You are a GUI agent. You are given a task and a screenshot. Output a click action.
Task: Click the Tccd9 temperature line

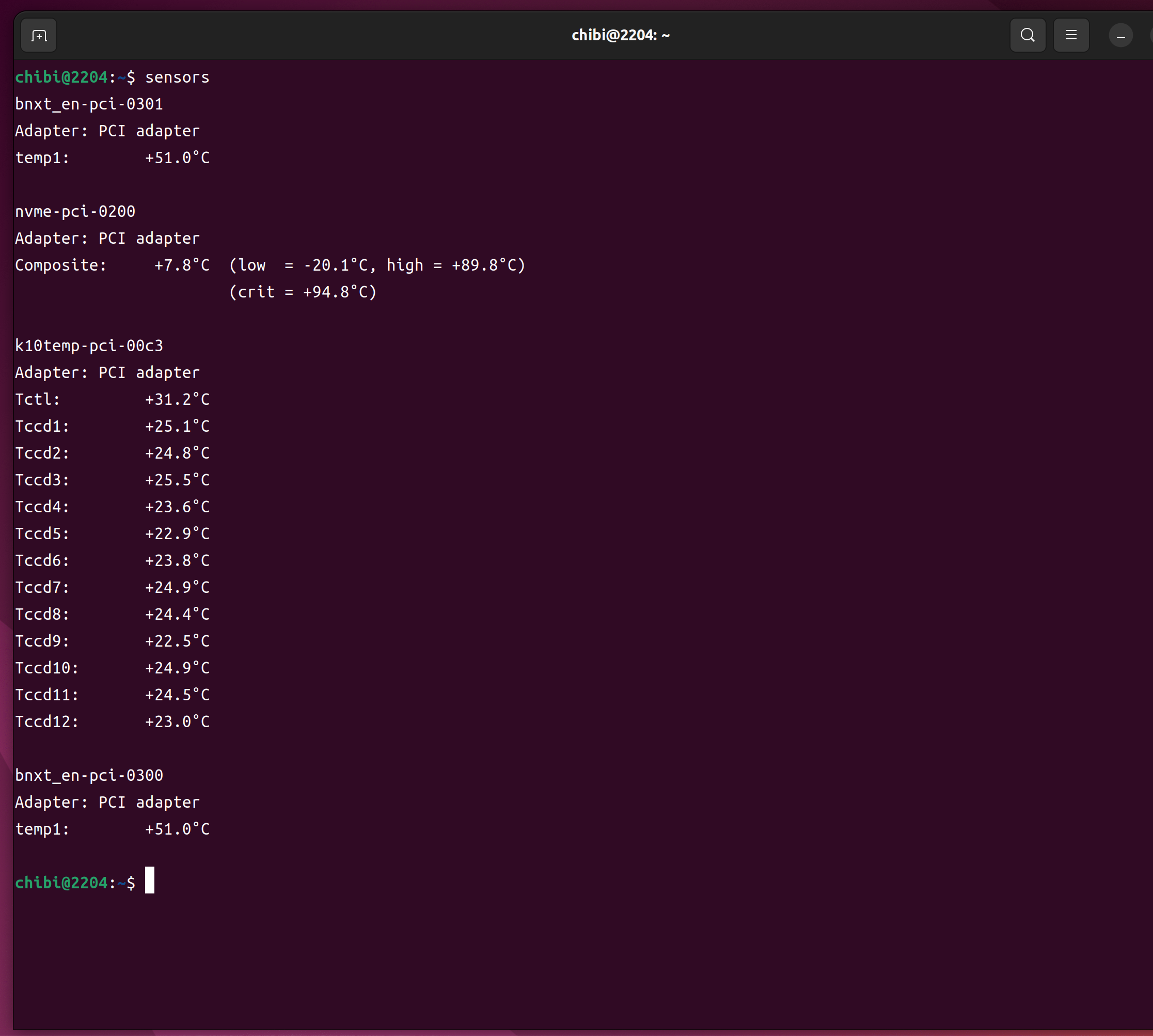112,641
